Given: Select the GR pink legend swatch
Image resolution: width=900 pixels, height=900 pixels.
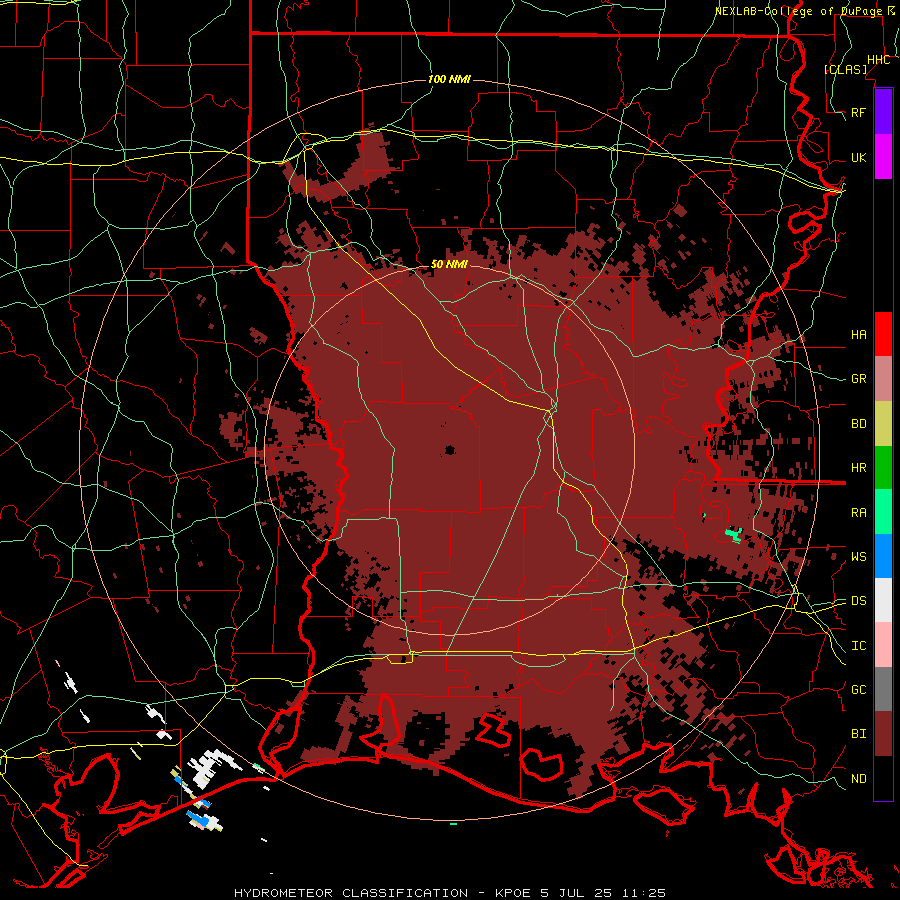Looking at the screenshot, I should [883, 379].
